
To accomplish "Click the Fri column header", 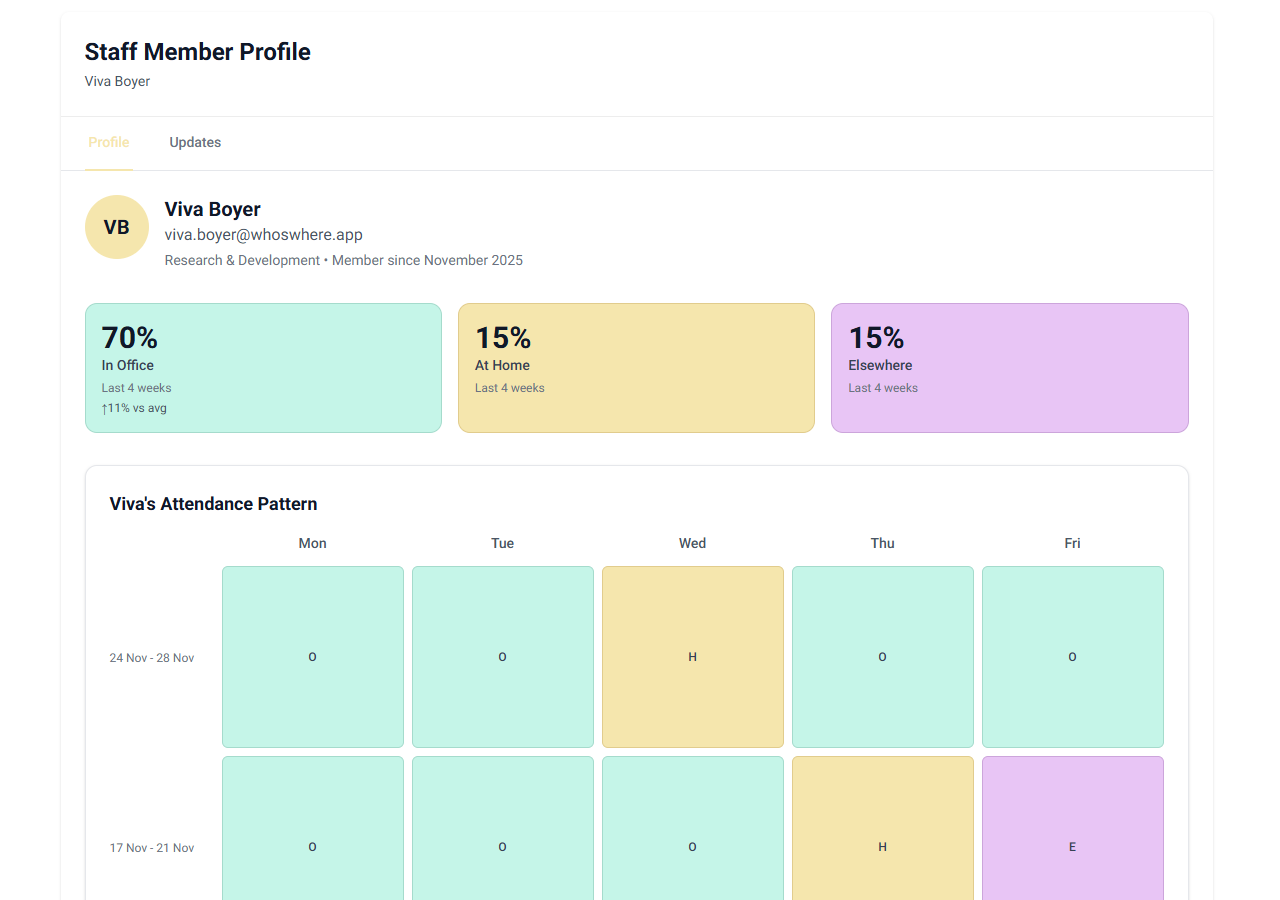I will (x=1072, y=543).
